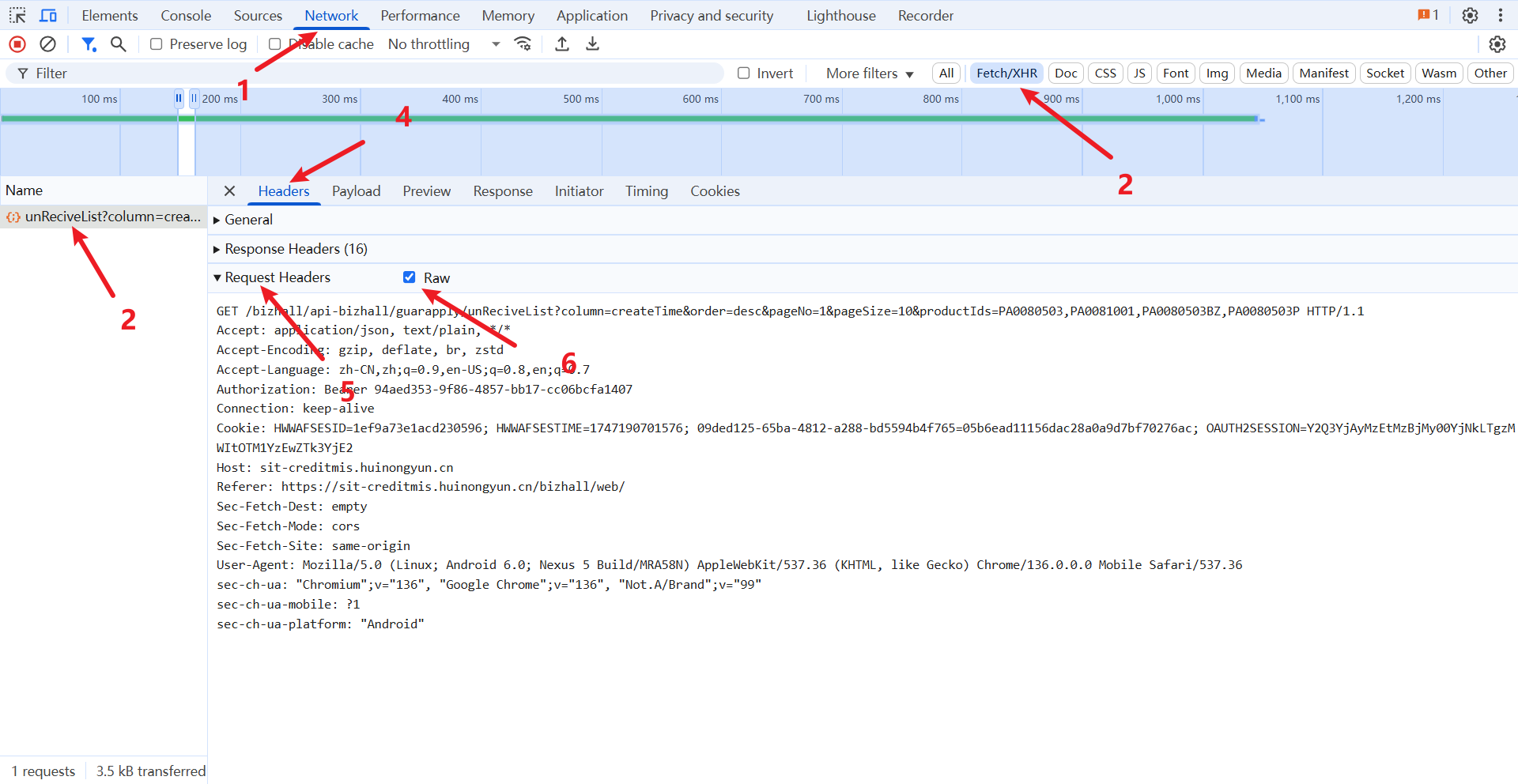Click the export HAR download icon
Image resolution: width=1518 pixels, height=784 pixels.
pos(592,44)
